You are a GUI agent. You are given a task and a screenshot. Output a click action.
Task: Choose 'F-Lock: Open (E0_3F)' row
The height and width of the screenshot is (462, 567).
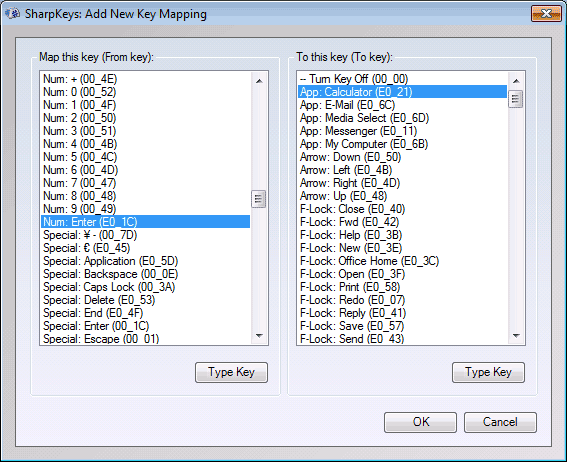pos(402,274)
